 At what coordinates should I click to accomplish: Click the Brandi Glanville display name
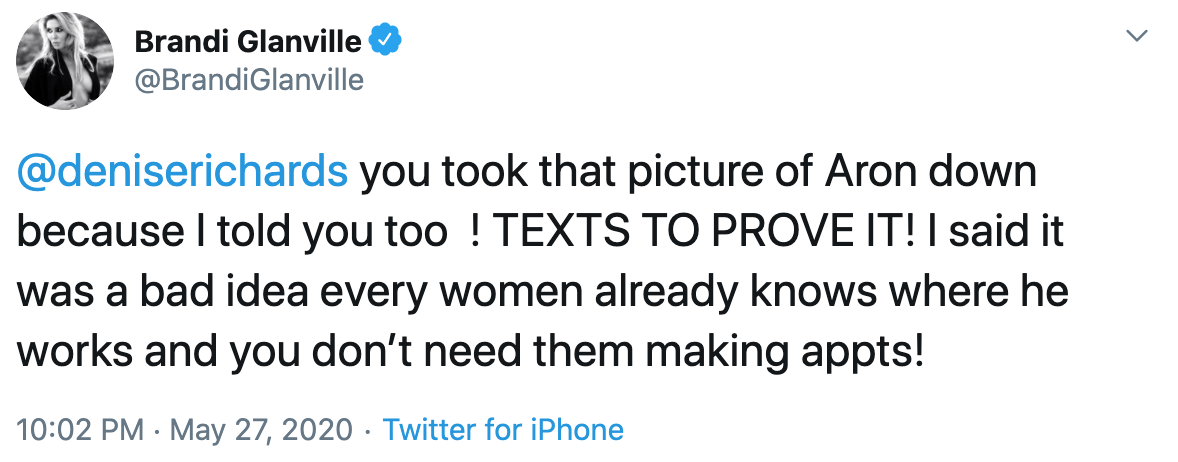click(x=249, y=40)
